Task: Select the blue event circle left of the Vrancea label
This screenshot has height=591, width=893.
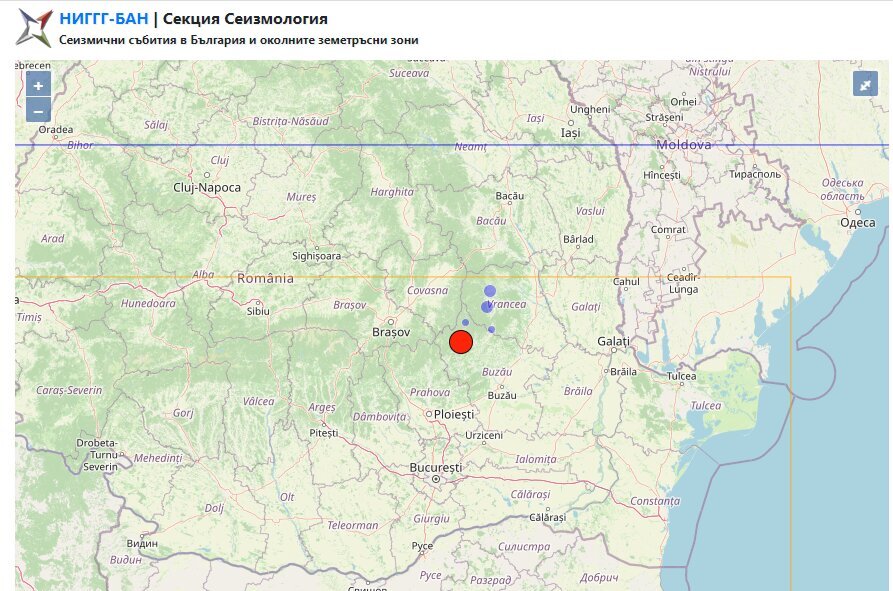Action: click(486, 307)
